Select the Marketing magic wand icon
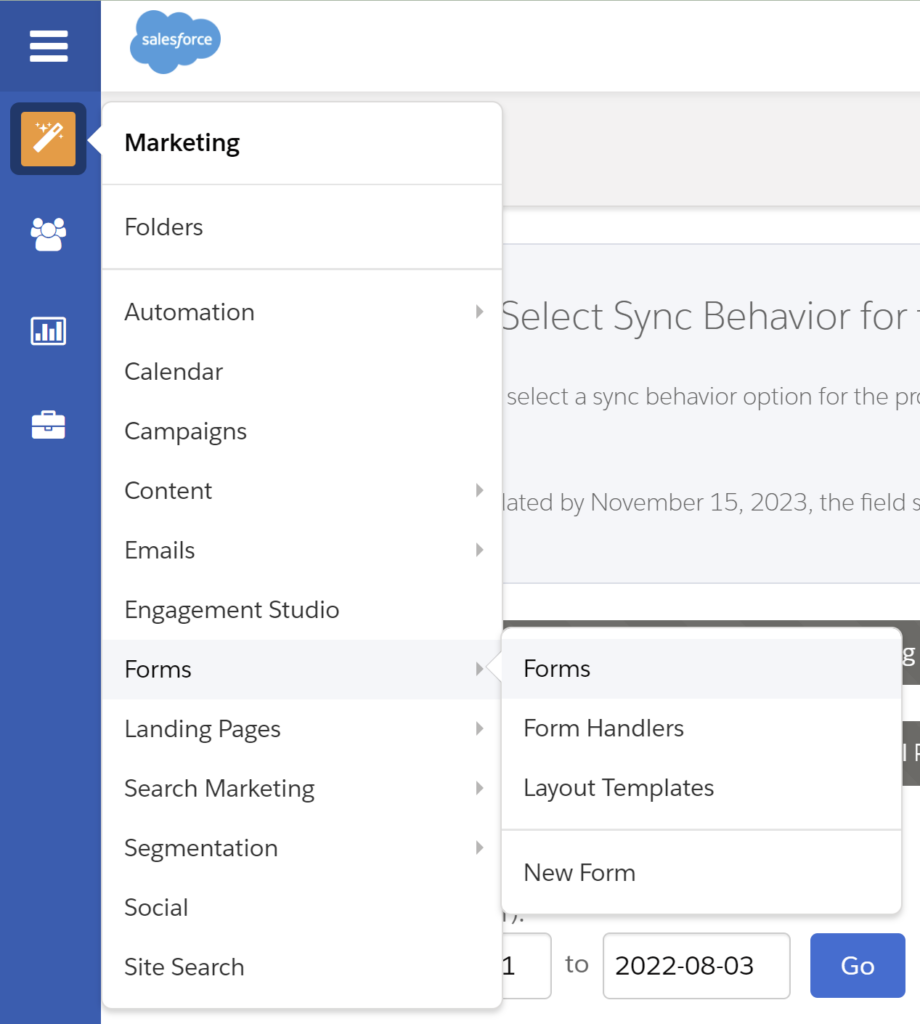 pos(48,139)
